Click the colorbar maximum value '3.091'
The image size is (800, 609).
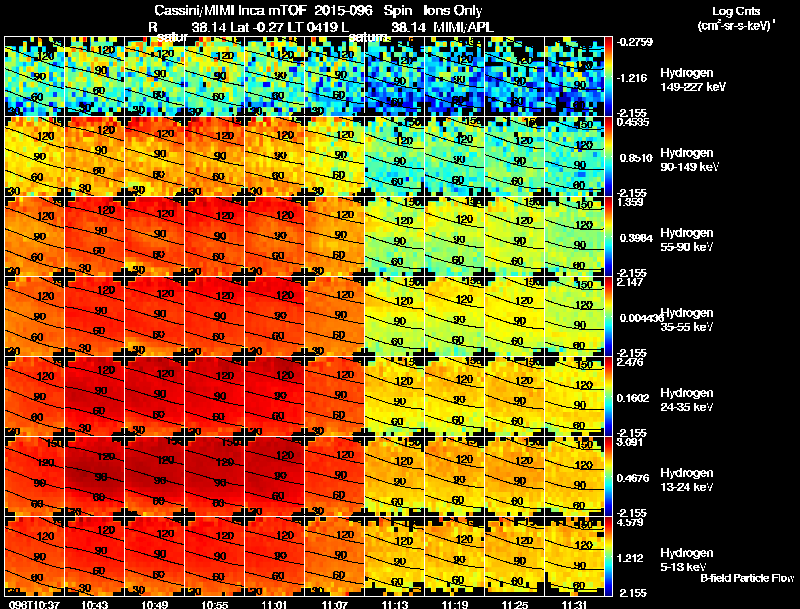[630, 442]
